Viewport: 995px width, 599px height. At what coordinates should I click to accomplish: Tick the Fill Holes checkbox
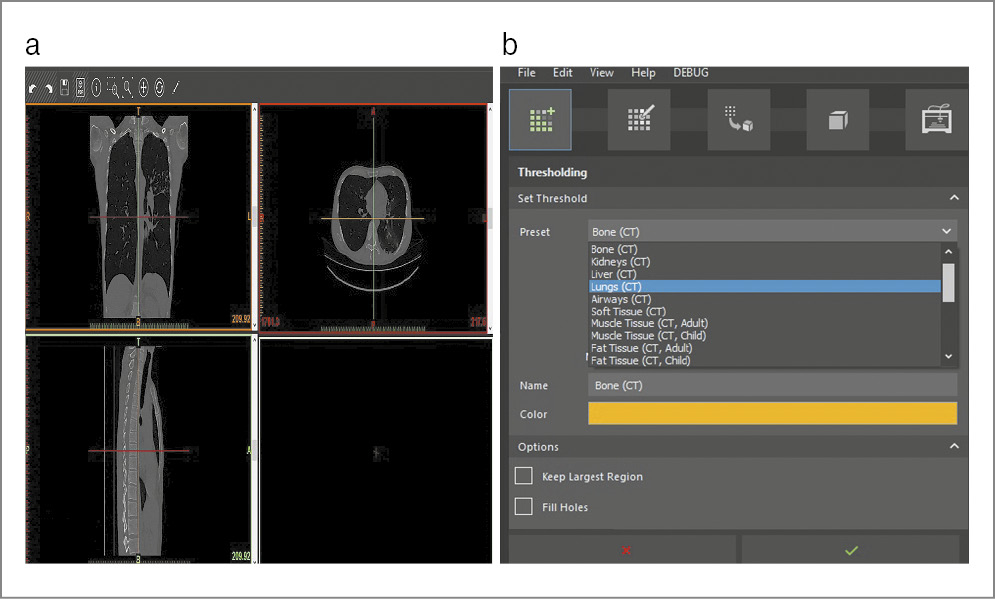pyautogui.click(x=523, y=507)
